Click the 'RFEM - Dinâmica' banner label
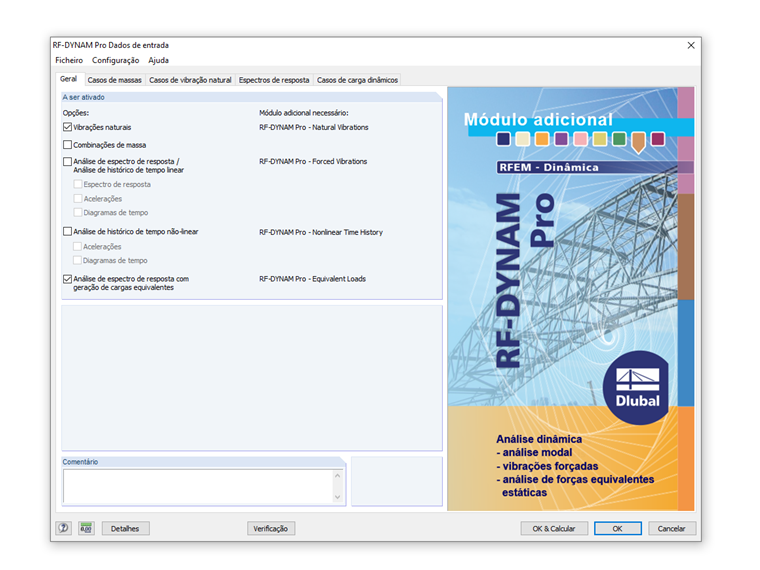The height and width of the screenshot is (570, 760). coord(549,167)
